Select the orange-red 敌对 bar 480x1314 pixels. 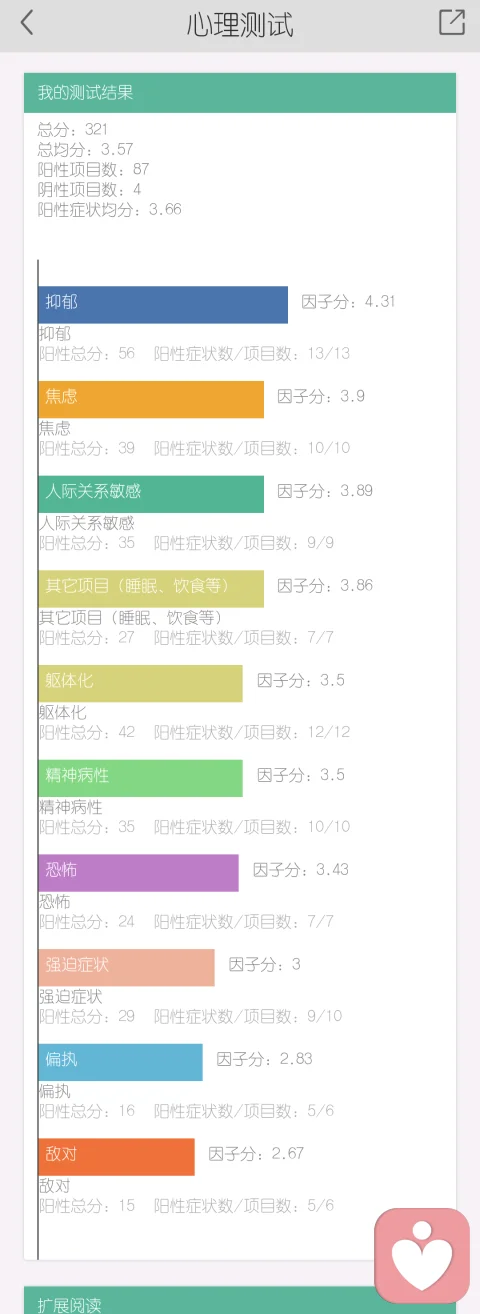(116, 1156)
